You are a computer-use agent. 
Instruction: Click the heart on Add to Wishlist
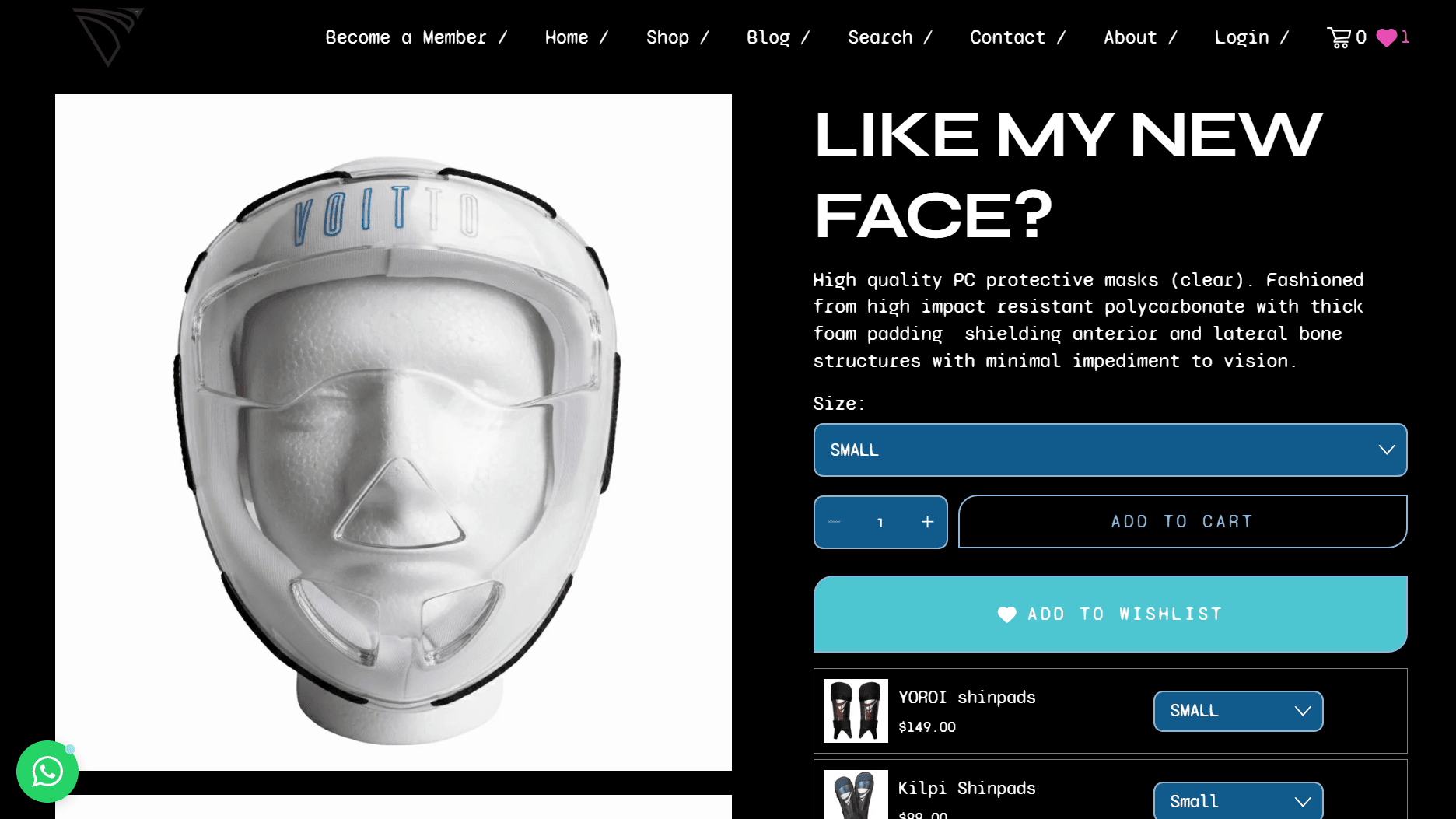(x=1006, y=614)
